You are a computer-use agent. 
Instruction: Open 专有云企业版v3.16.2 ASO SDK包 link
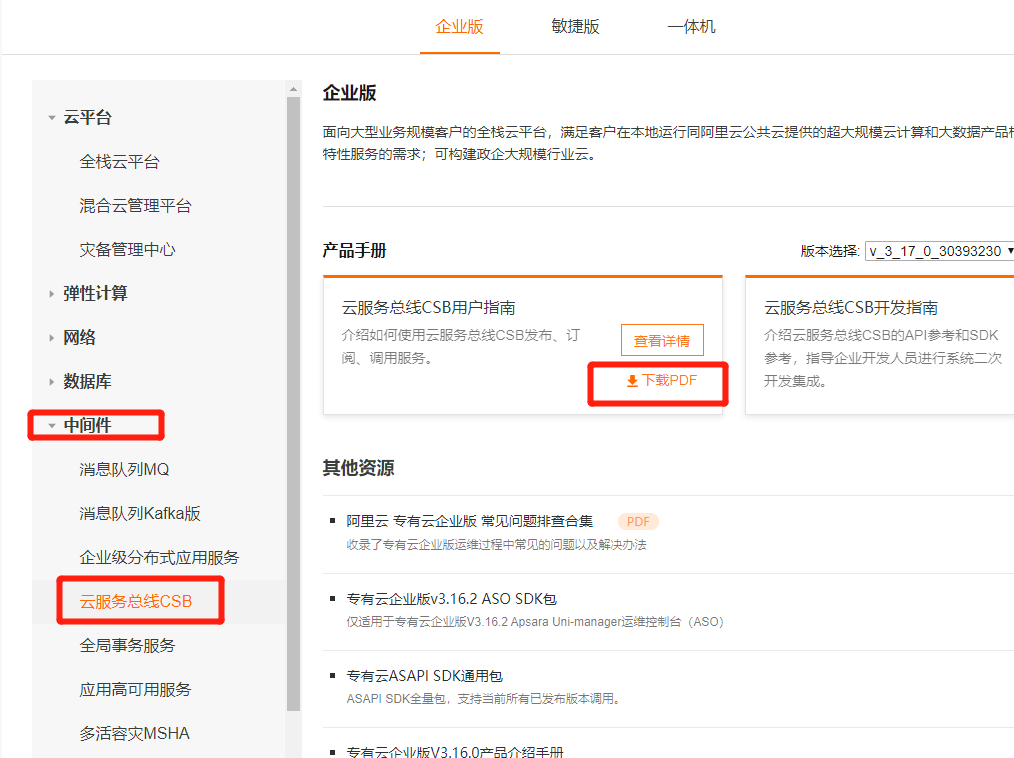(451, 599)
